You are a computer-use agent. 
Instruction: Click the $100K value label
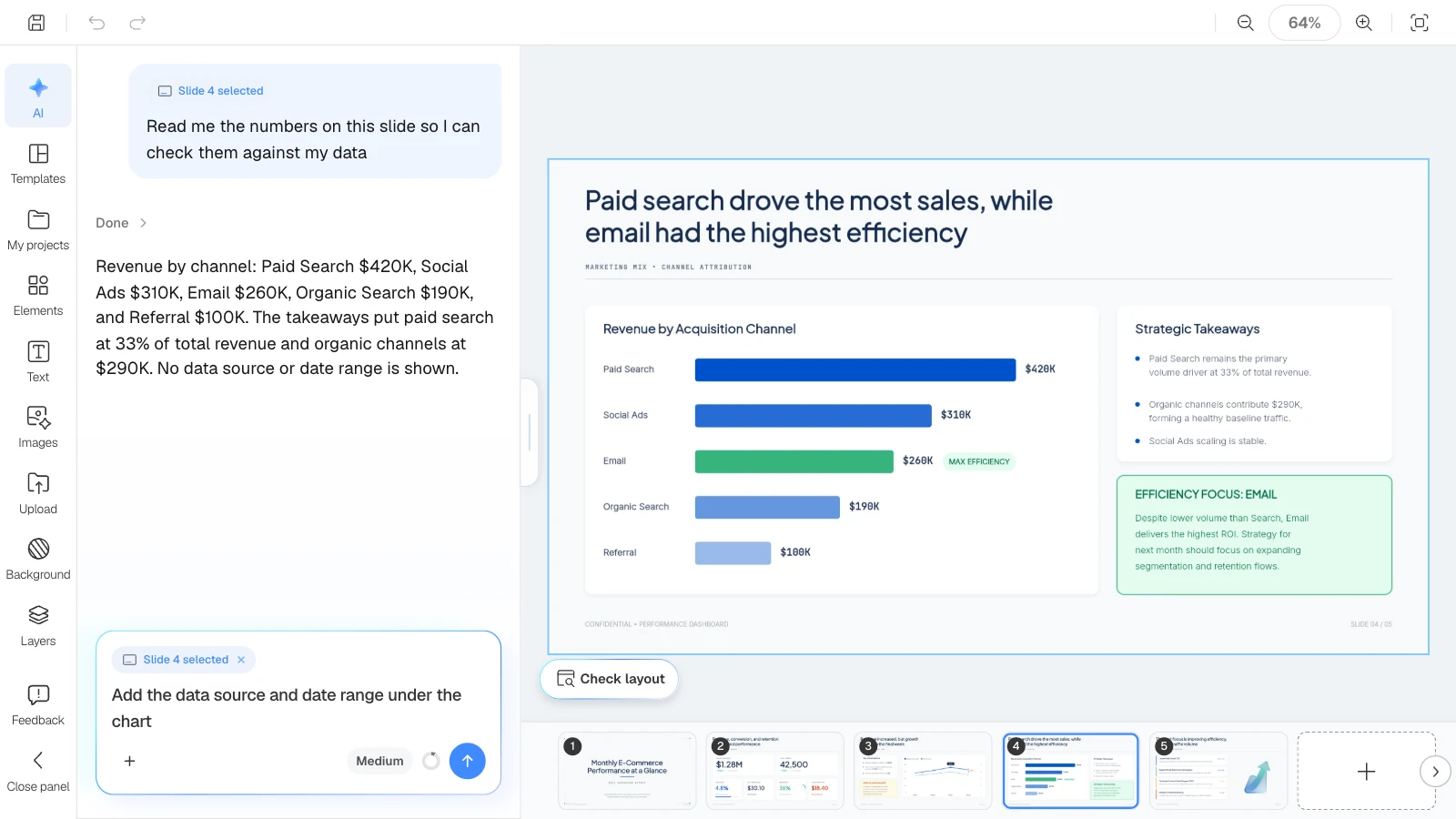795,552
